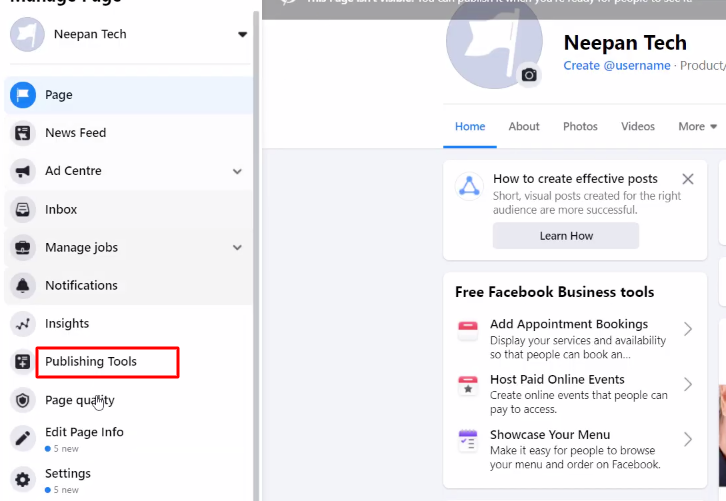Click the Neepan Tech profile picture
This screenshot has height=501, width=726.
(494, 41)
